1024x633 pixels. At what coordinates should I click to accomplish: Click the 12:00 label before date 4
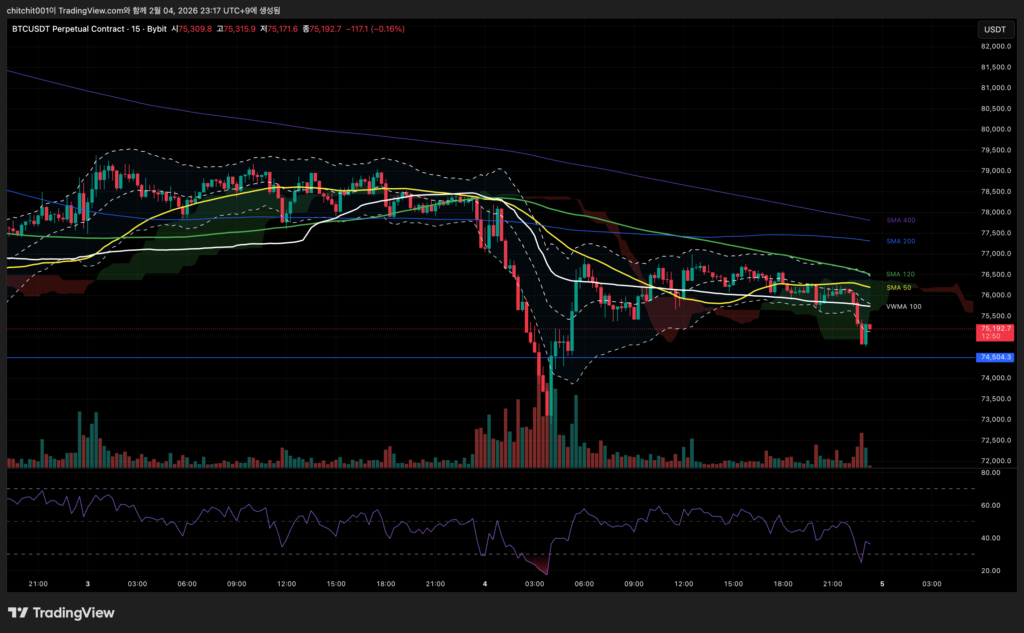pos(286,583)
